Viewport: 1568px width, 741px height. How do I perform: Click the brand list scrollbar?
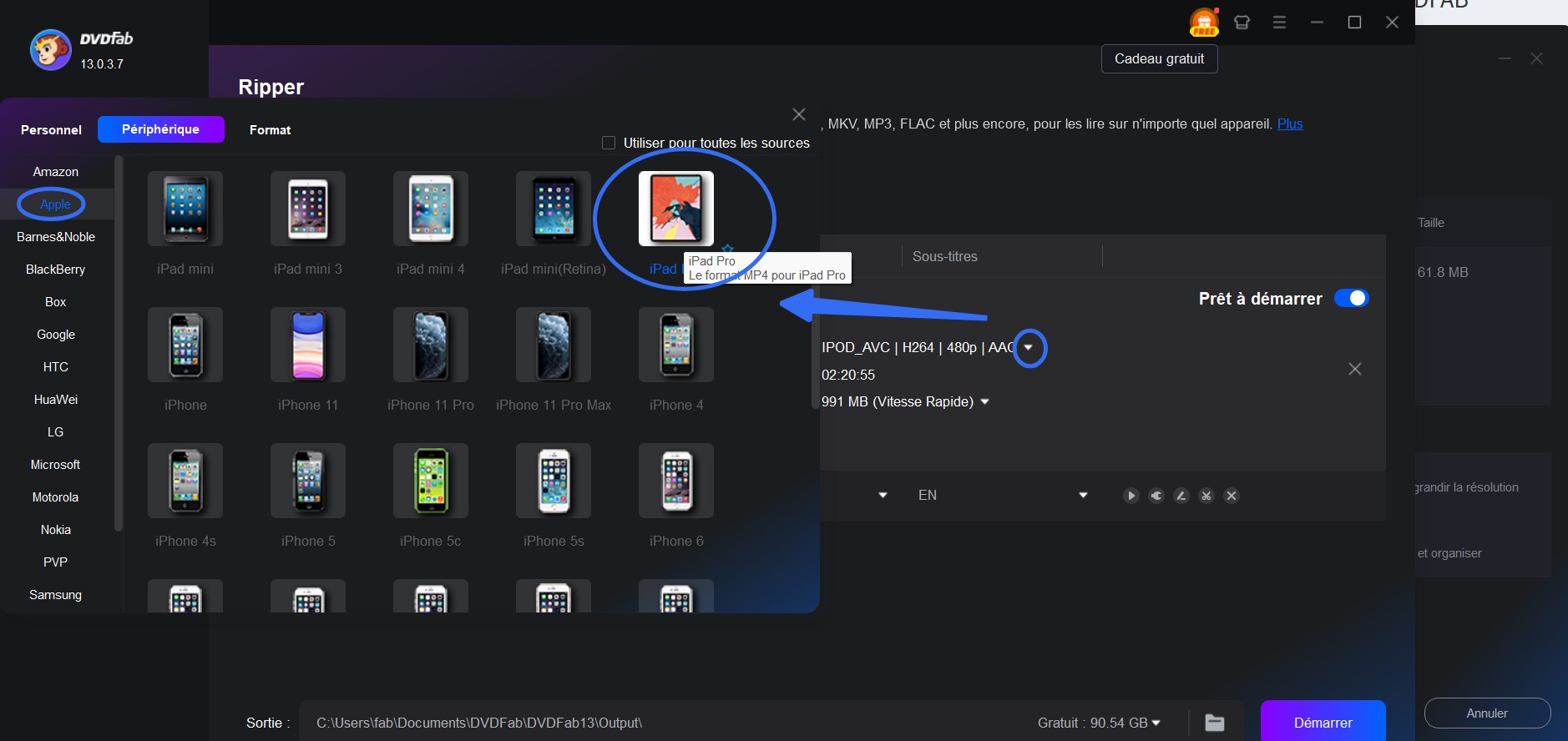pos(119,344)
